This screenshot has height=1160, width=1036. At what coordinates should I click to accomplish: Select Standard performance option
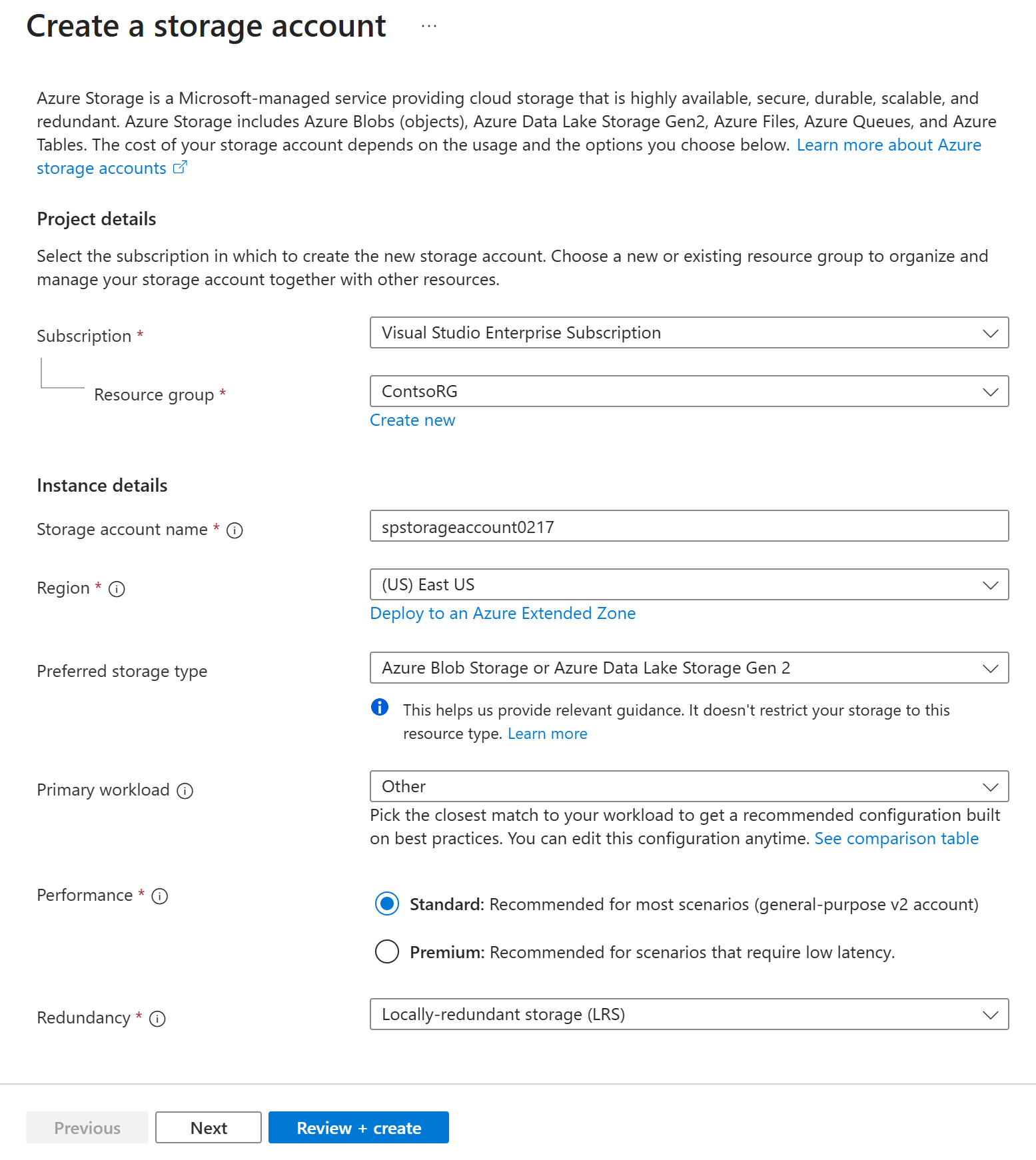click(387, 904)
